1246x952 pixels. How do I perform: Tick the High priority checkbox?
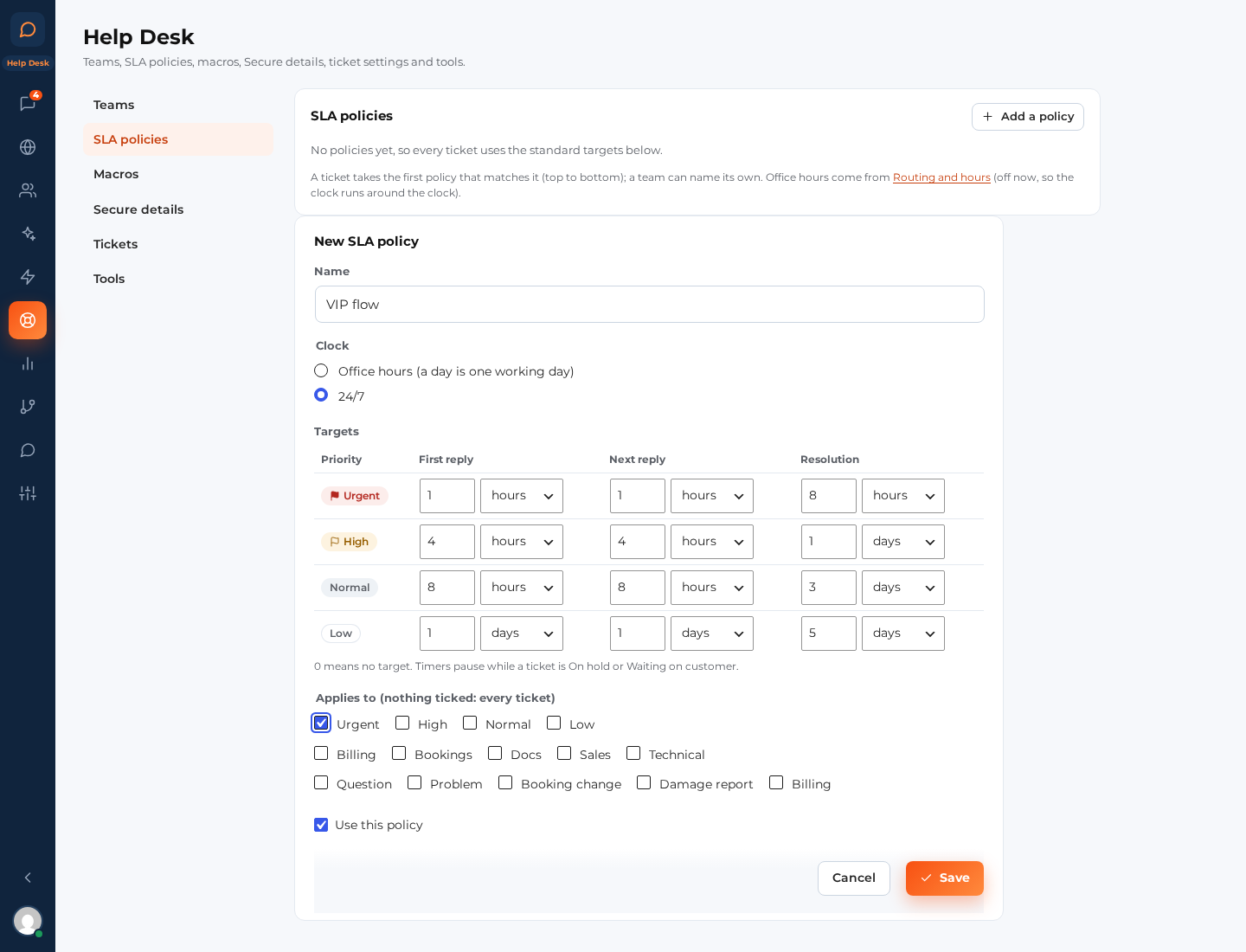pos(402,723)
